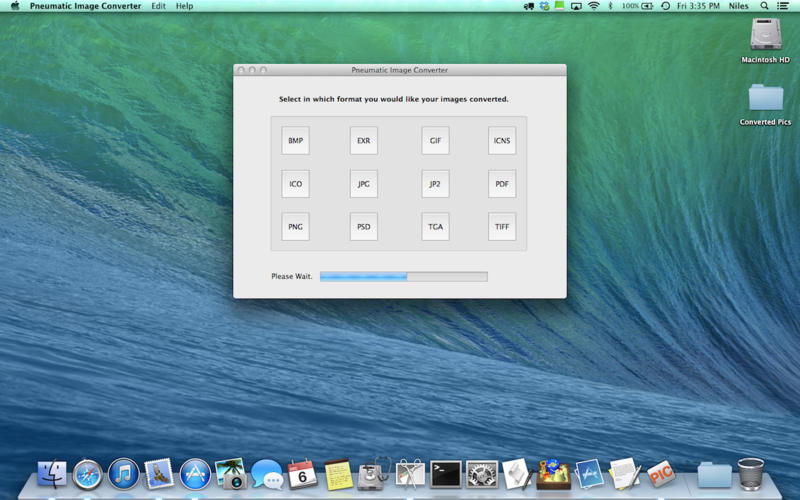
Task: Click the PDF format button
Action: [x=502, y=184]
